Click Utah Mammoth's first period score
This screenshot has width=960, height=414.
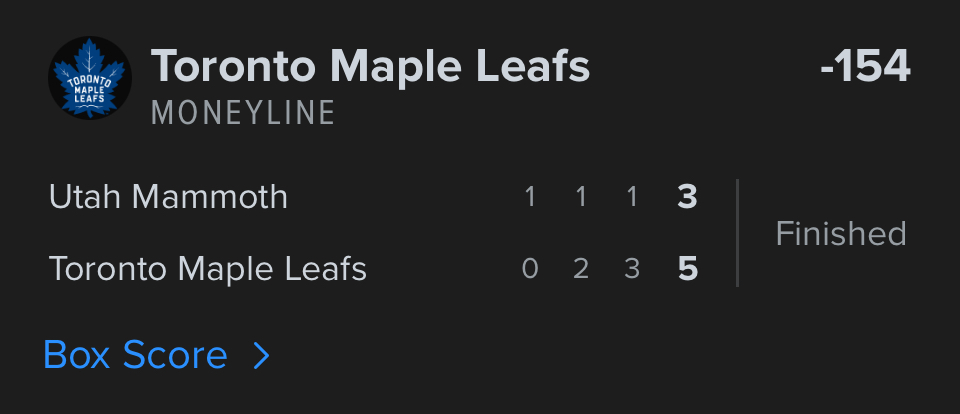pyautogui.click(x=530, y=197)
